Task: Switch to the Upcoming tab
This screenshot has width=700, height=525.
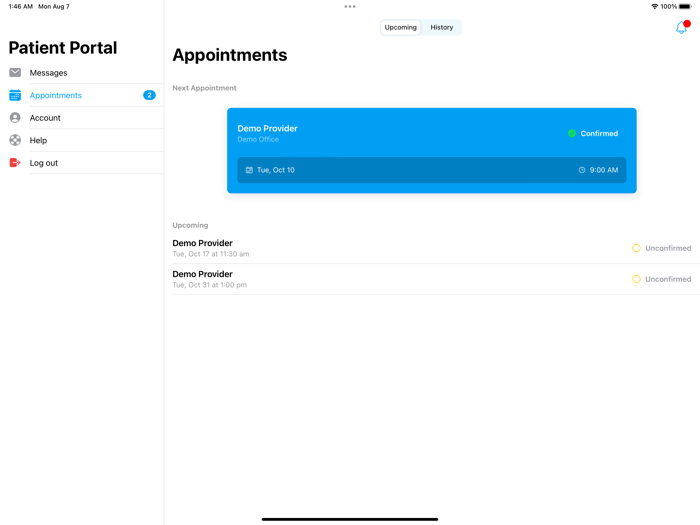Action: click(400, 27)
